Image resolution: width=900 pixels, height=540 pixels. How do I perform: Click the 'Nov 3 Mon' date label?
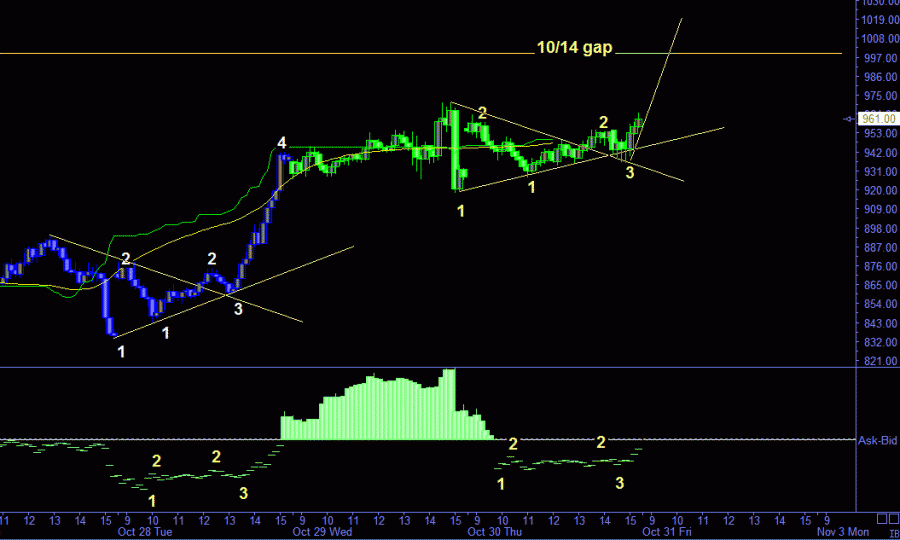click(x=843, y=531)
